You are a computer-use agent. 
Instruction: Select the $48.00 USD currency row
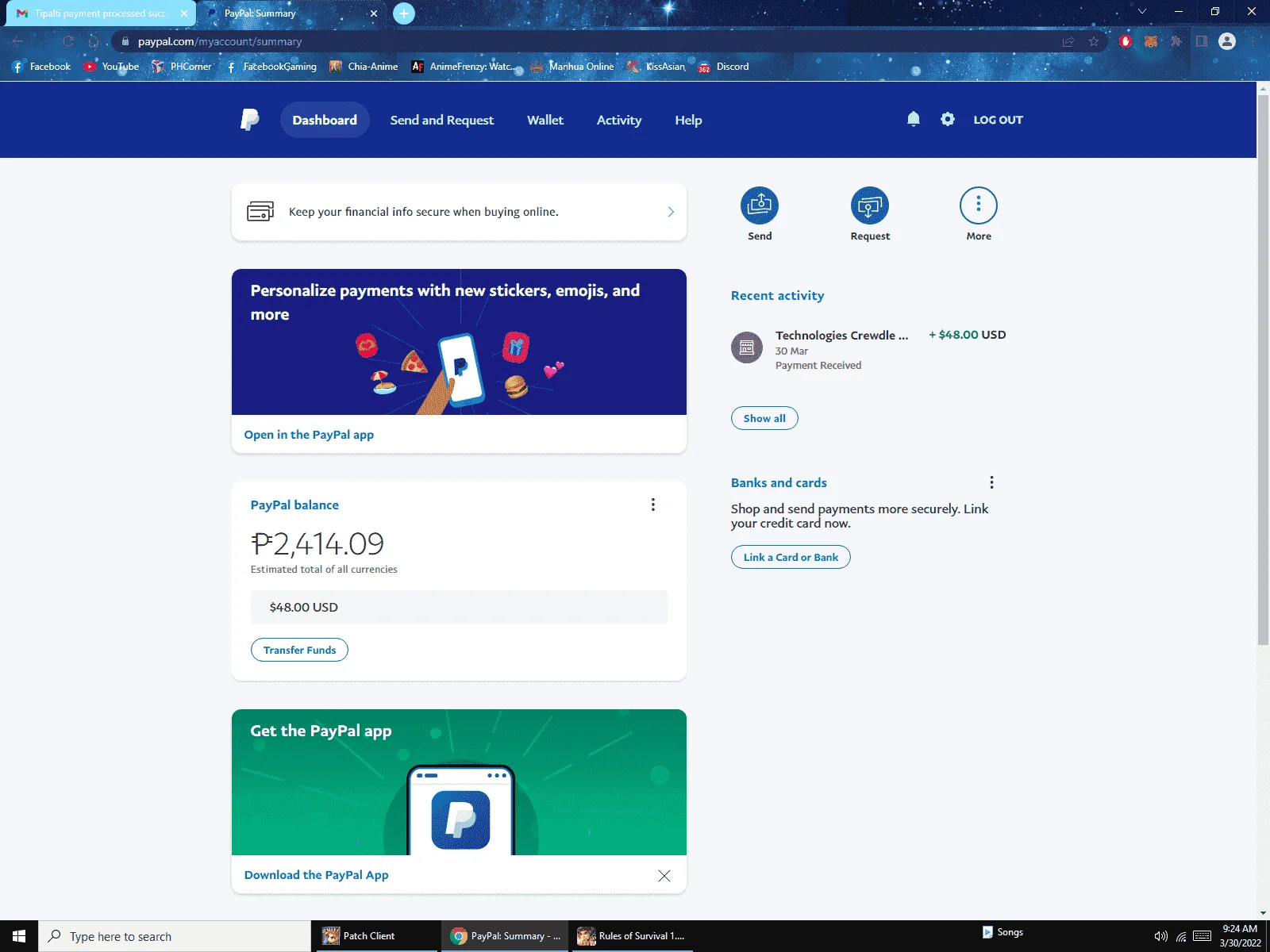(459, 607)
